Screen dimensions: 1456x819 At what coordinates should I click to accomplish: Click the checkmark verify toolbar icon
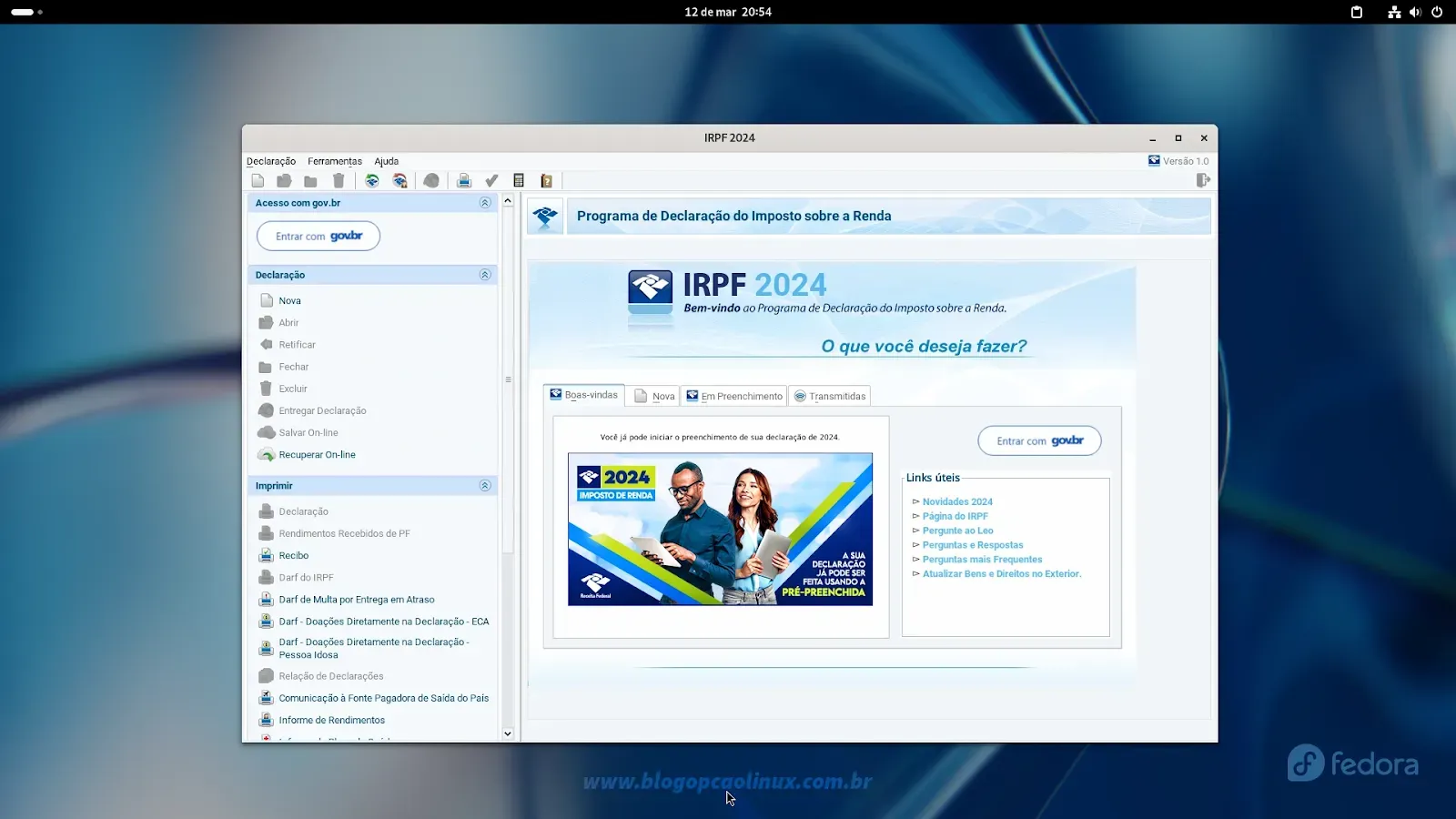tap(491, 181)
